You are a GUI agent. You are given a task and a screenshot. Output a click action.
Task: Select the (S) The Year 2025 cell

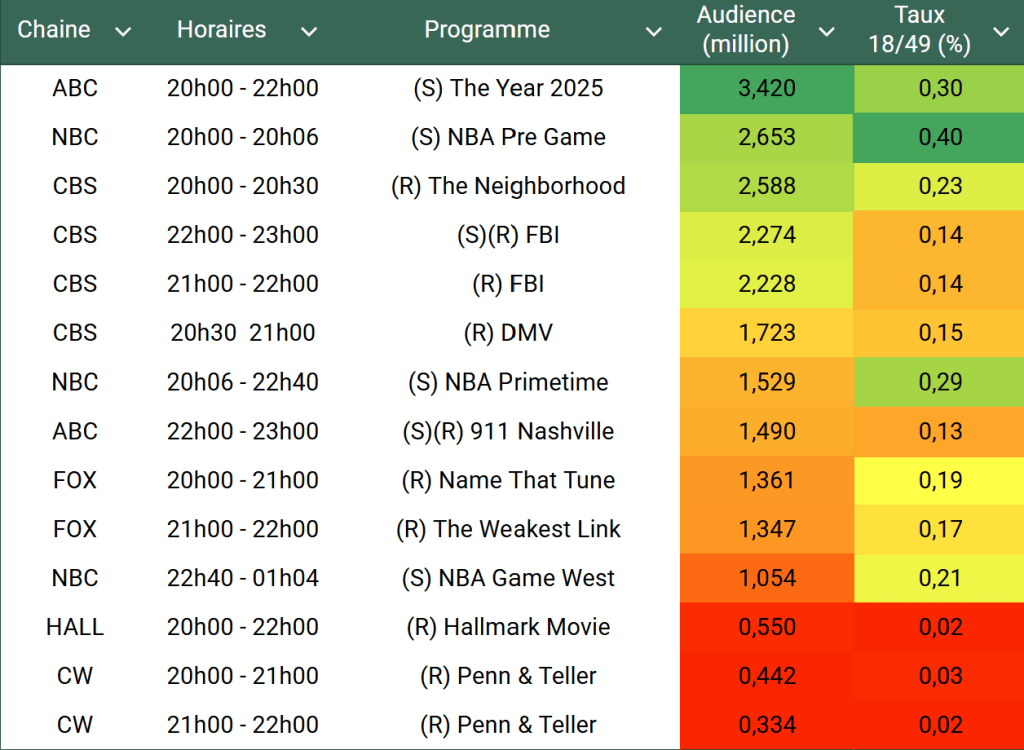pyautogui.click(x=508, y=88)
